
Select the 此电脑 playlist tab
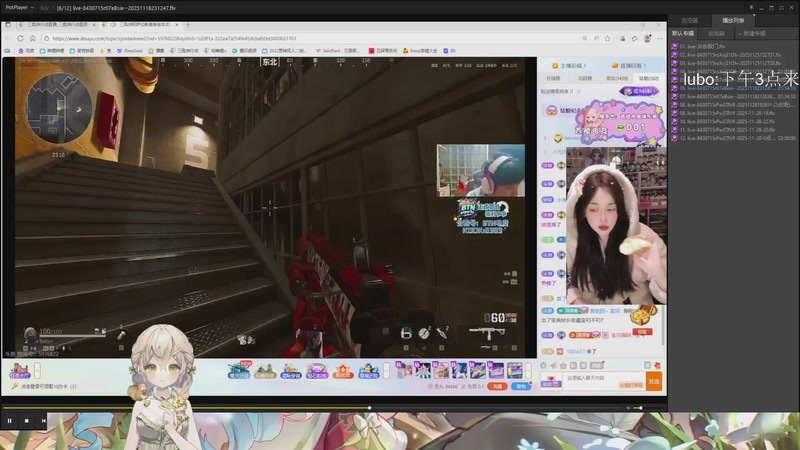(716, 33)
